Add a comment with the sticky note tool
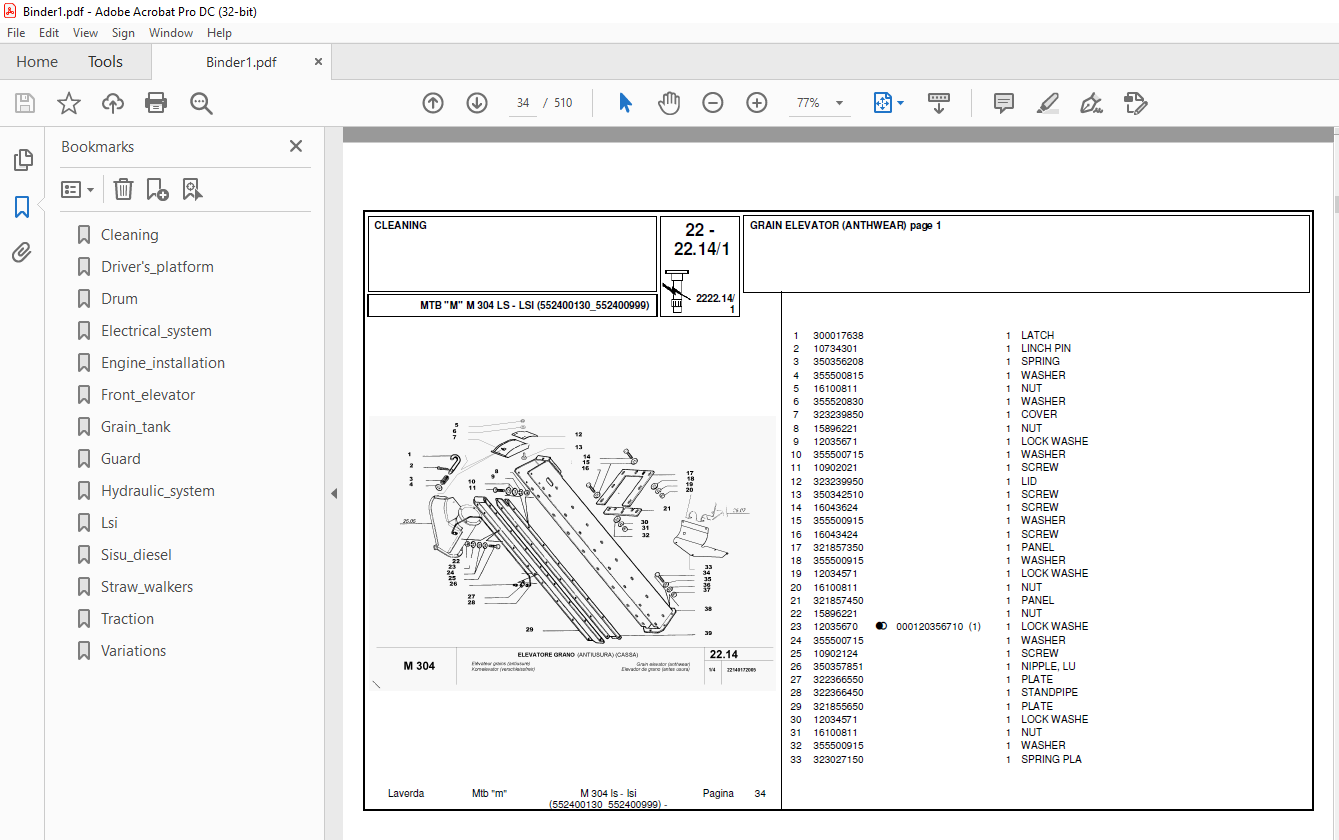Viewport: 1339px width, 840px height. (1004, 103)
